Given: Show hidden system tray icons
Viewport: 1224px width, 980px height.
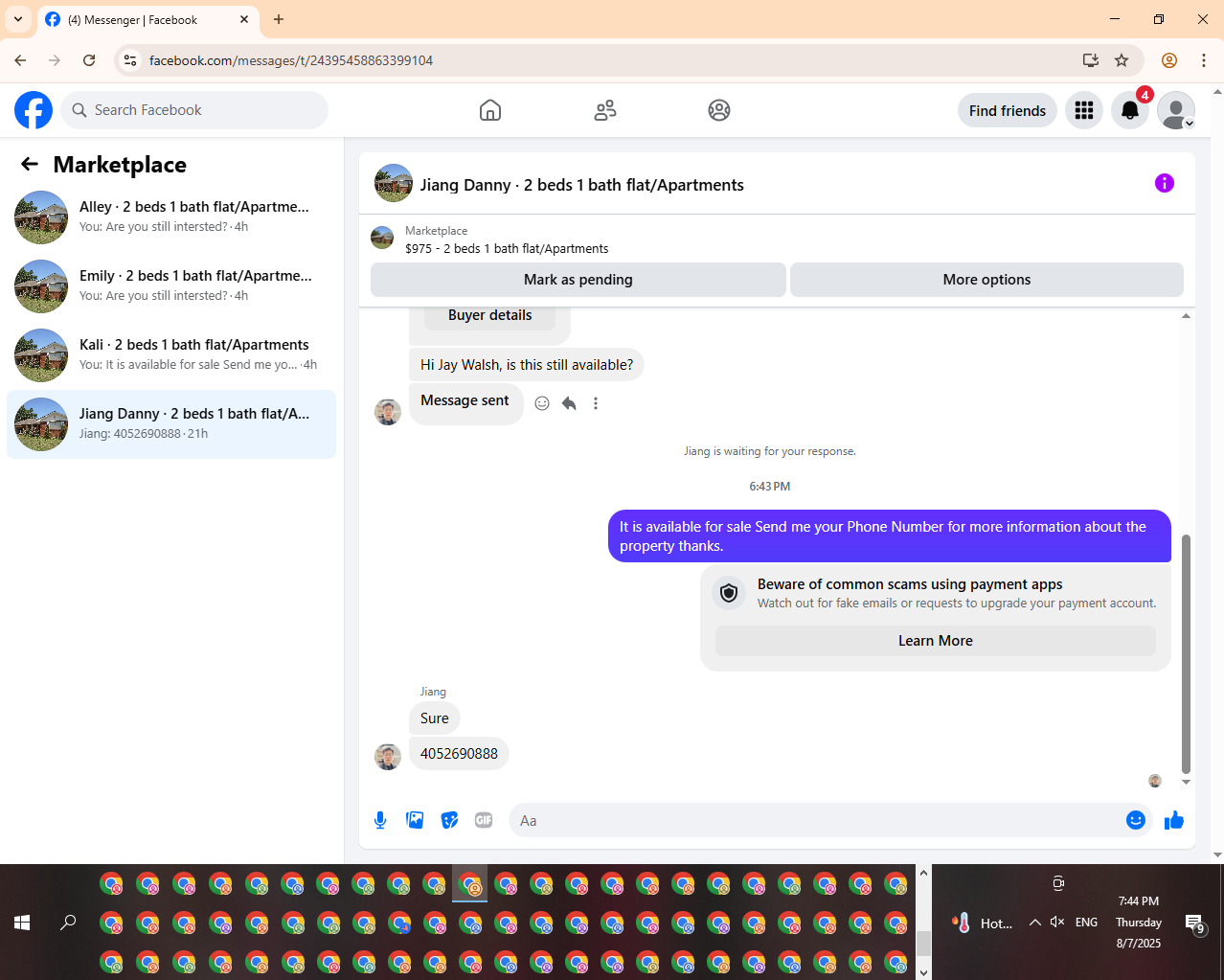Looking at the screenshot, I should pos(1035,923).
